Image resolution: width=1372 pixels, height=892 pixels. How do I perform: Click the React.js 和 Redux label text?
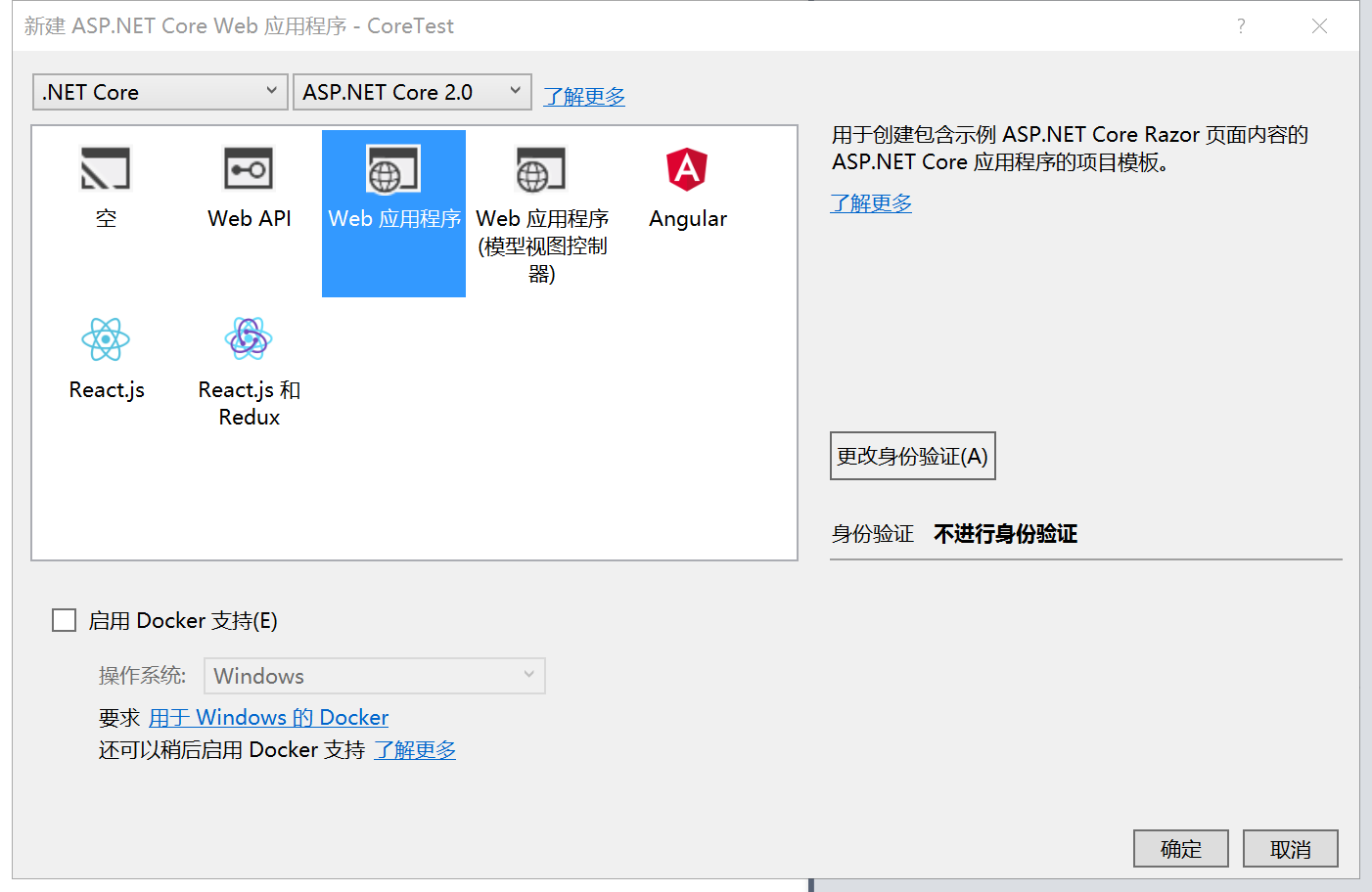tap(250, 403)
